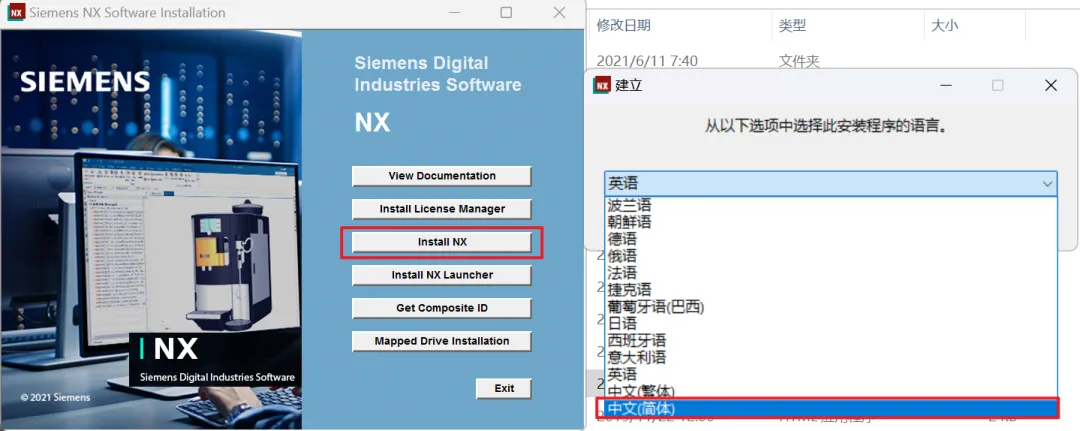The width and height of the screenshot is (1080, 431).
Task: Sort by 修改日期 column header
Action: 623,25
